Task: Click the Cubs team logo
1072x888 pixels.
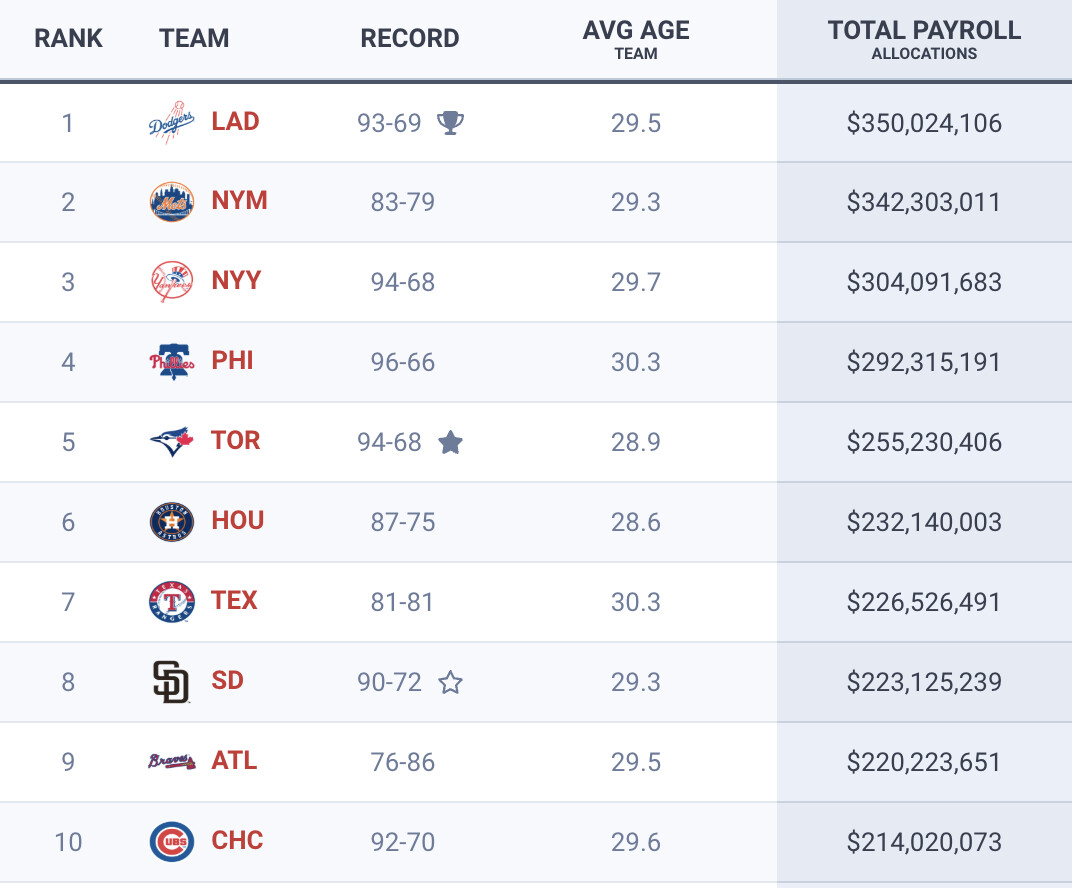Action: click(x=171, y=842)
